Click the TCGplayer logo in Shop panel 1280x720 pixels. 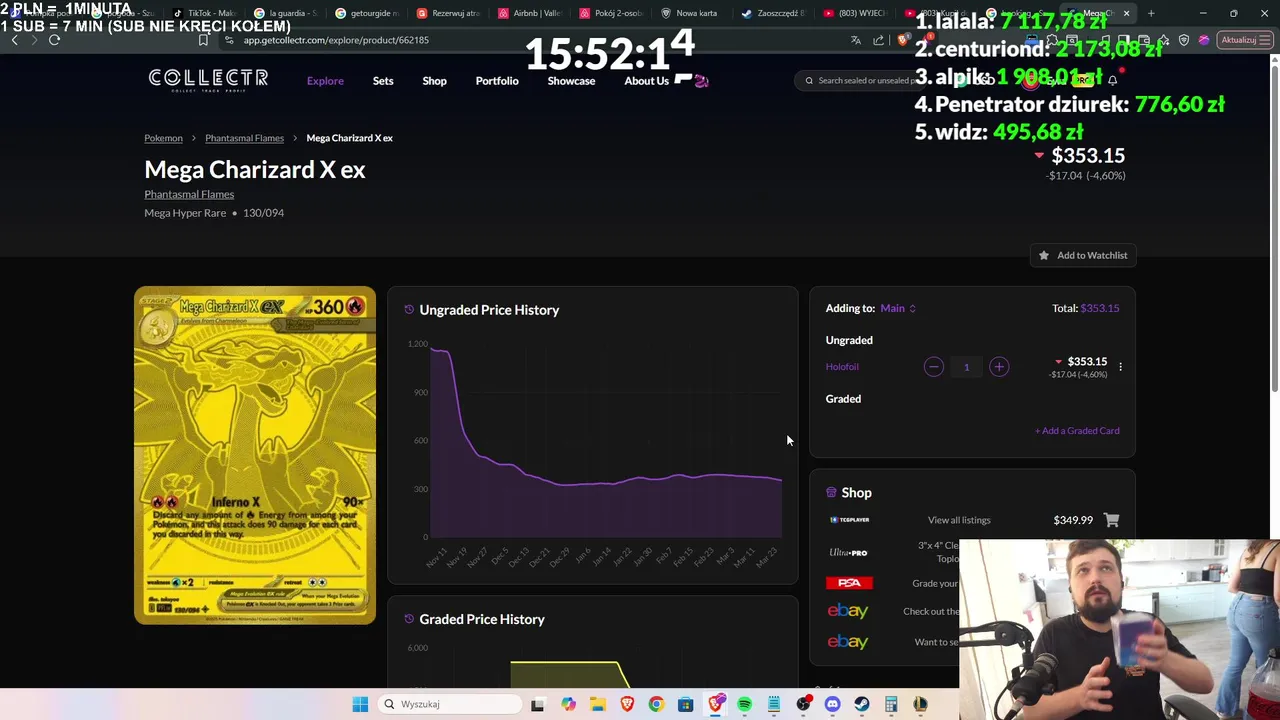[849, 520]
